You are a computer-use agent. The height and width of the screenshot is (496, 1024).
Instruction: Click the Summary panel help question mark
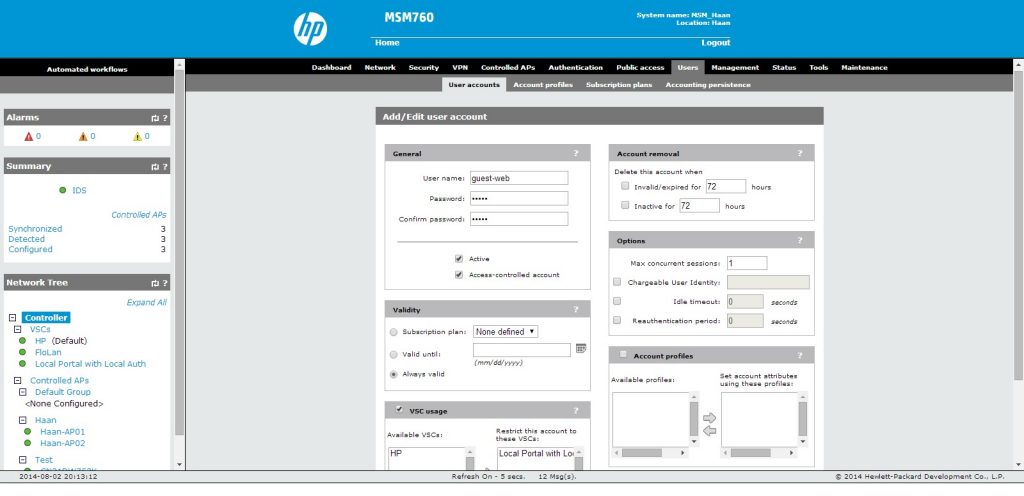165,167
